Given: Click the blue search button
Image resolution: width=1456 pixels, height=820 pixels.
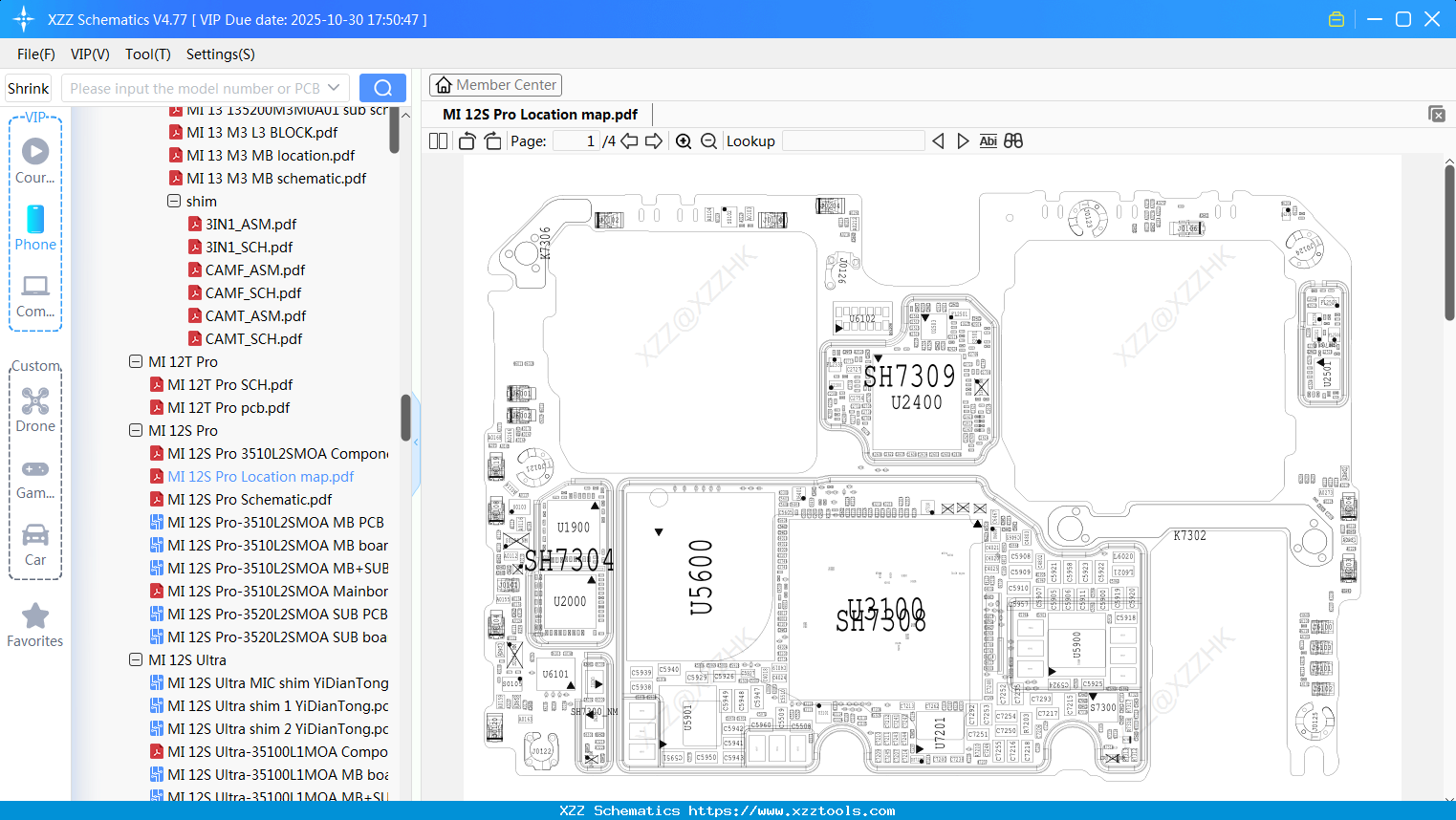Looking at the screenshot, I should (x=382, y=87).
